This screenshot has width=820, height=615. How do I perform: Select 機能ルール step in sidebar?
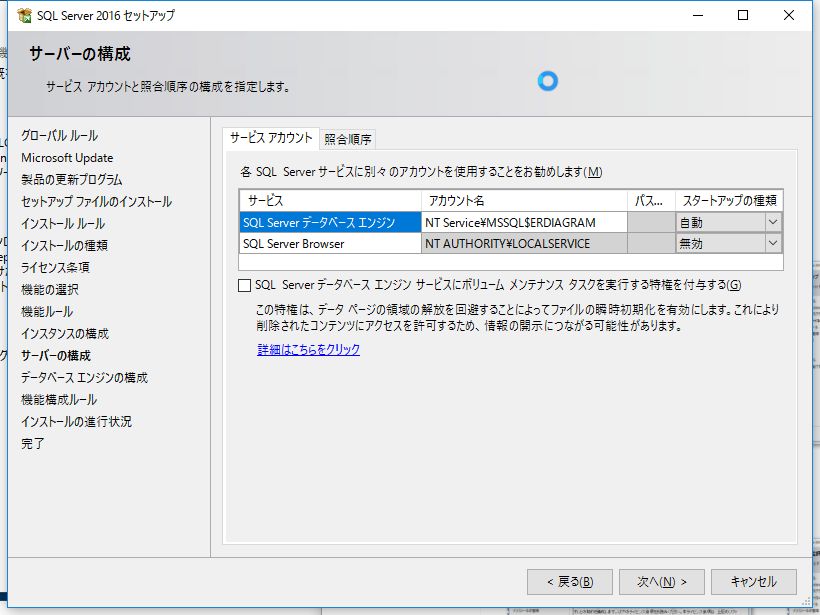click(x=47, y=311)
